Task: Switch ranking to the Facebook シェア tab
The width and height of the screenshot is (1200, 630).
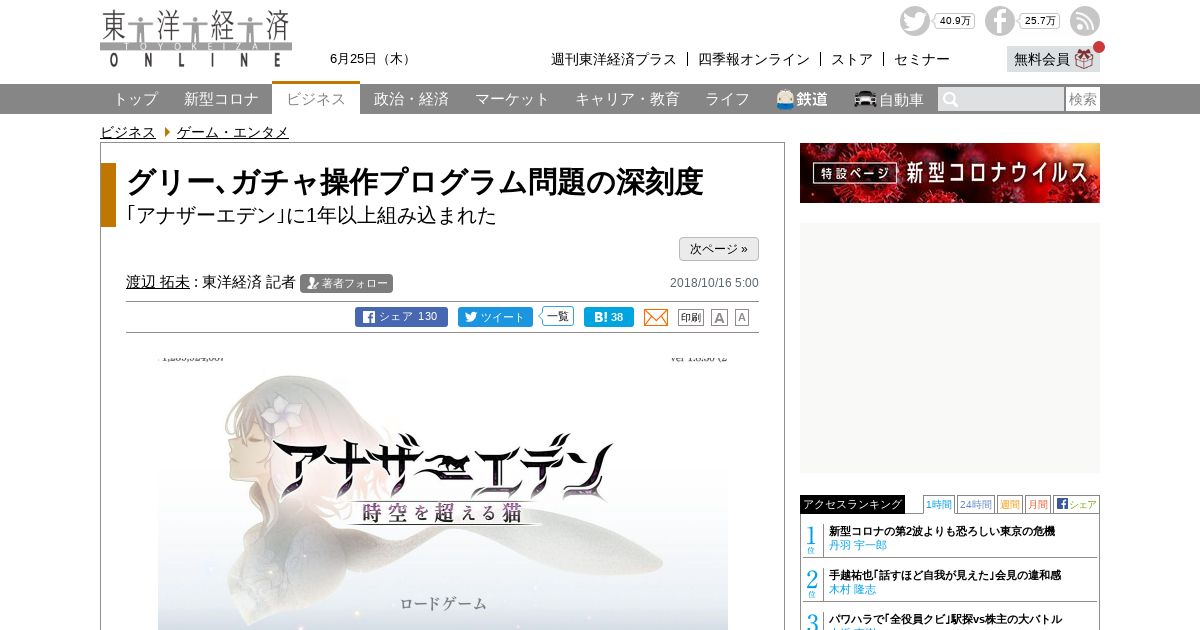Action: (x=1076, y=504)
